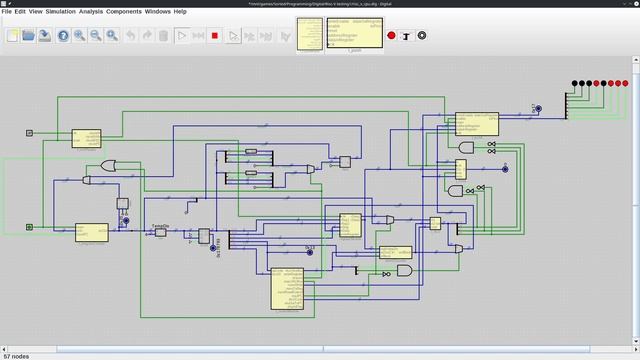The image size is (640, 360).
Task: Click the third magnifier fit-to-window icon
Action: (x=112, y=36)
